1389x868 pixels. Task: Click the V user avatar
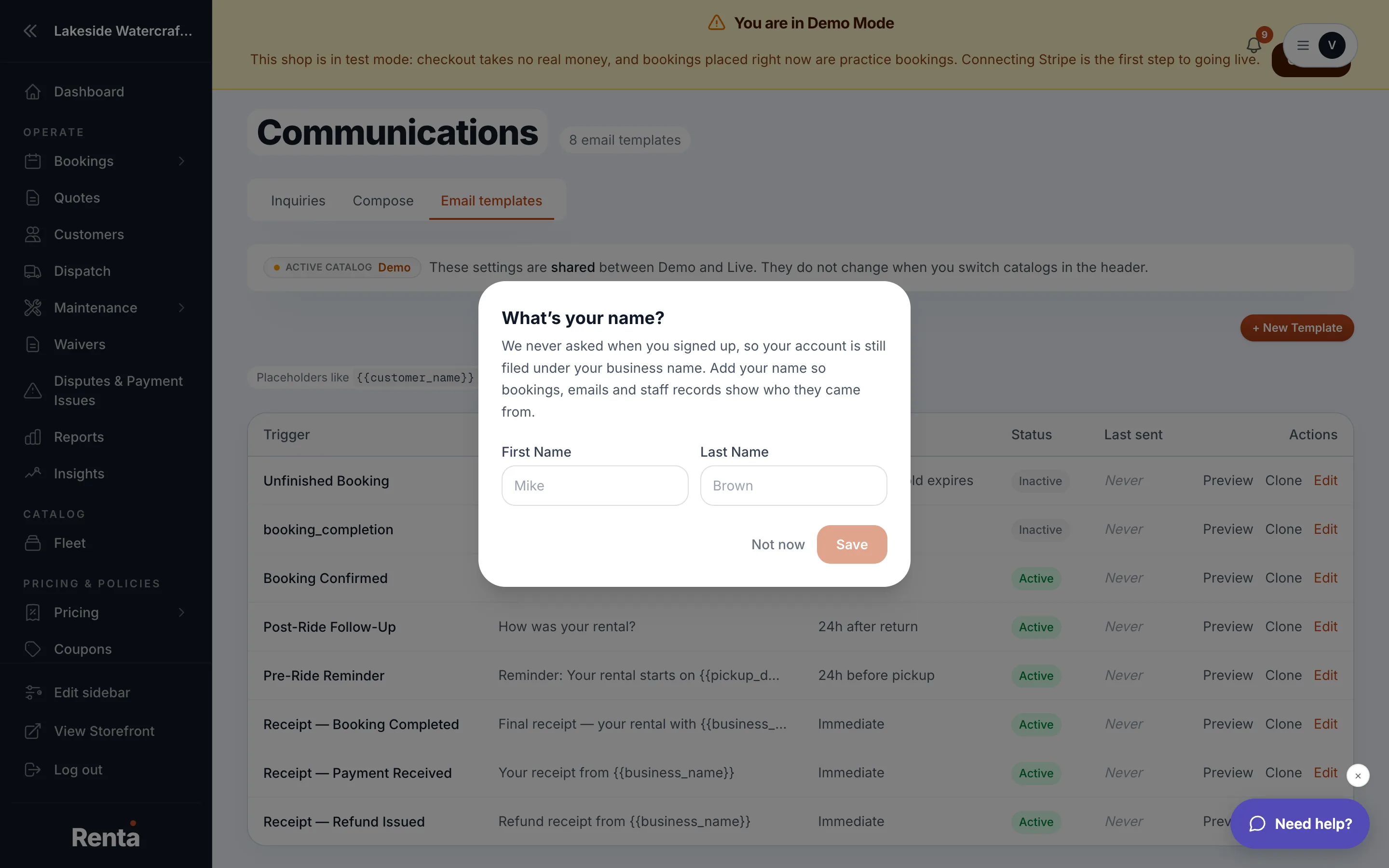(1332, 45)
